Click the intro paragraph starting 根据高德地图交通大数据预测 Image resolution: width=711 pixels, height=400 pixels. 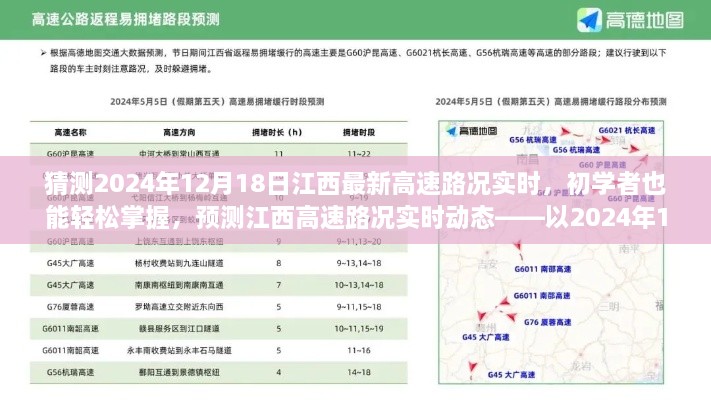tap(358, 61)
